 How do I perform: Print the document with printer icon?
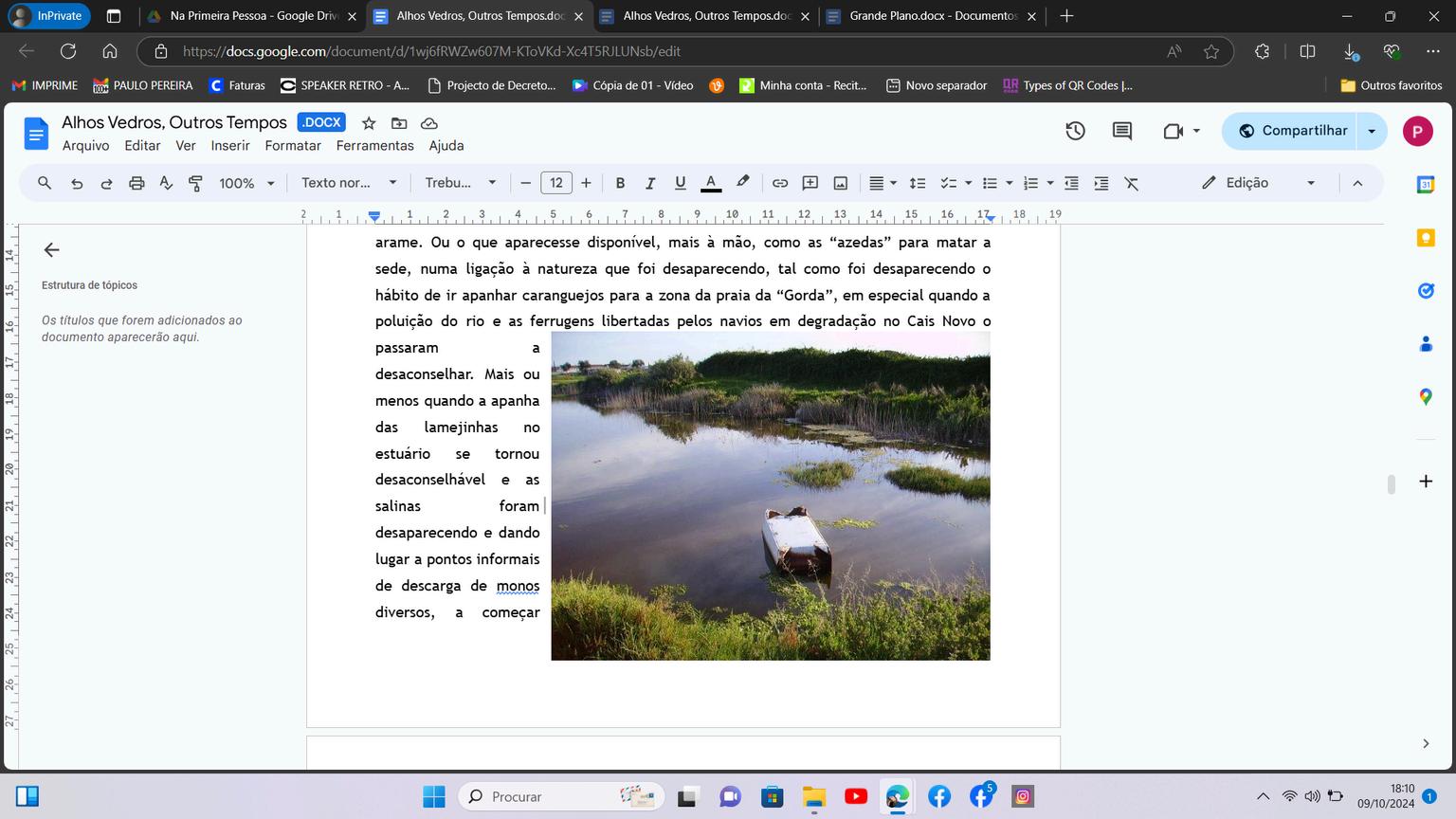136,183
